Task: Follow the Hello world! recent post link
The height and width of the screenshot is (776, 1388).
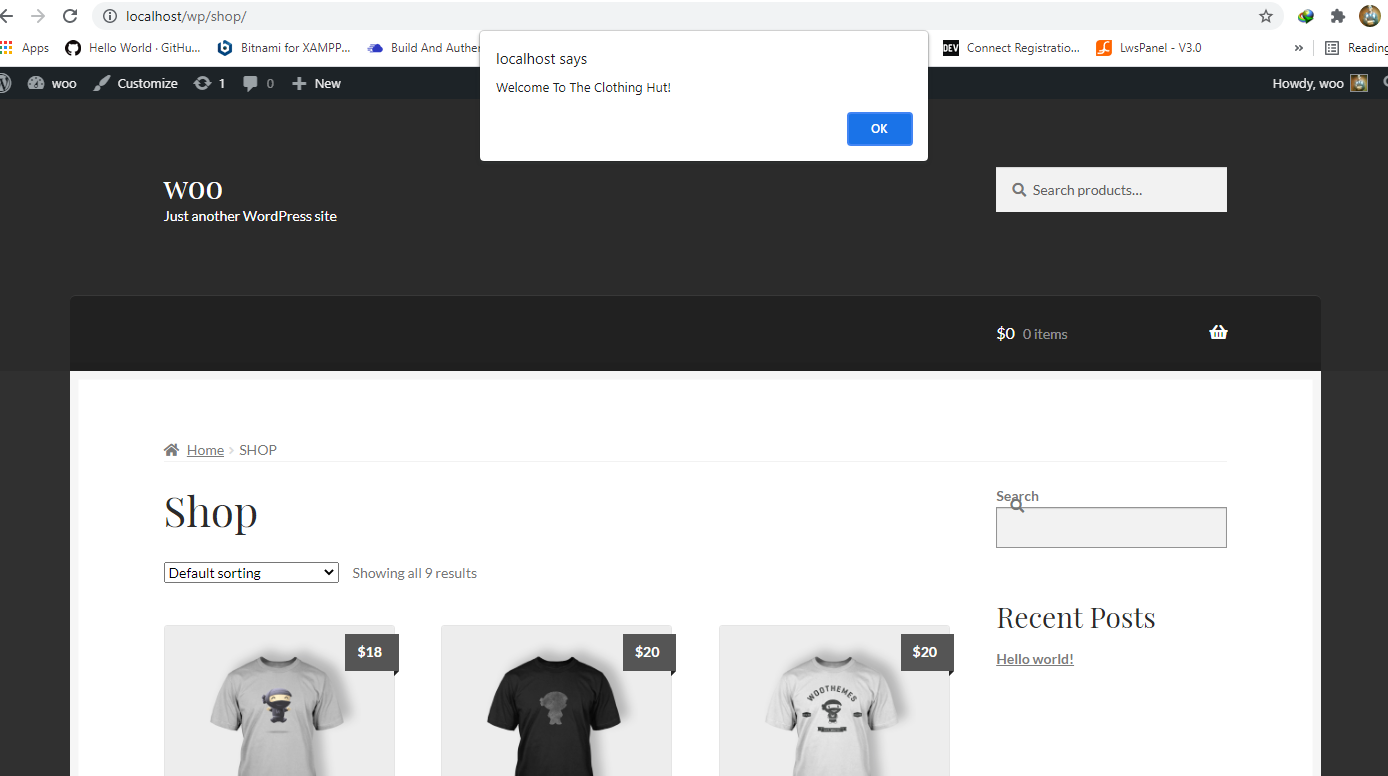Action: 1035,659
